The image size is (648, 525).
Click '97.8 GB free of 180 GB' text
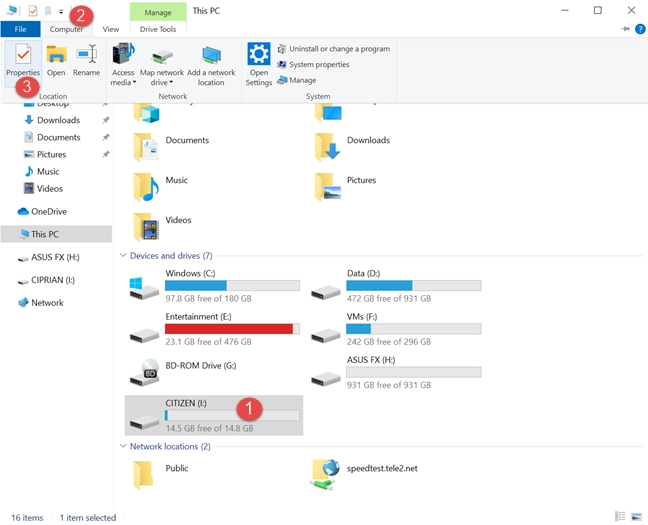tap(208, 298)
